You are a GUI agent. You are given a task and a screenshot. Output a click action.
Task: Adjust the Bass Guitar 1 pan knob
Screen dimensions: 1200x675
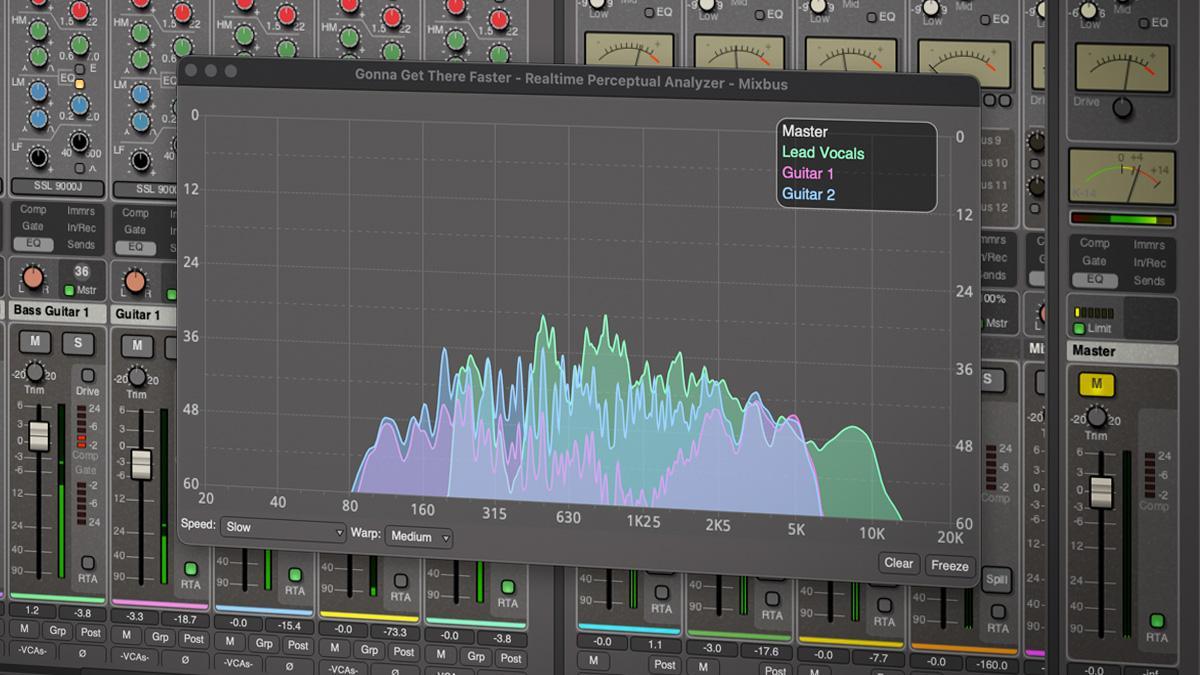tap(33, 279)
